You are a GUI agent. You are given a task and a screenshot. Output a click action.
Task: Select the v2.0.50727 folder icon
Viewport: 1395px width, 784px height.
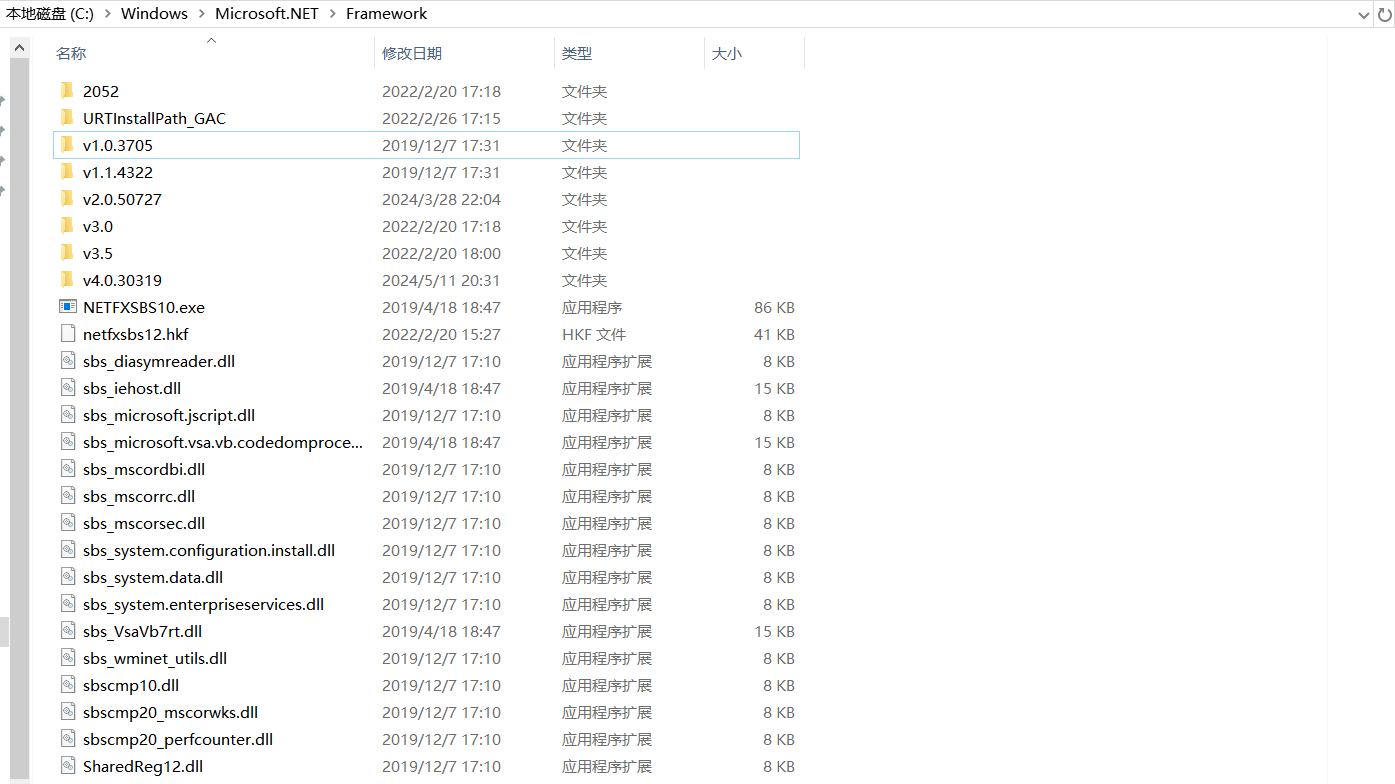point(67,199)
